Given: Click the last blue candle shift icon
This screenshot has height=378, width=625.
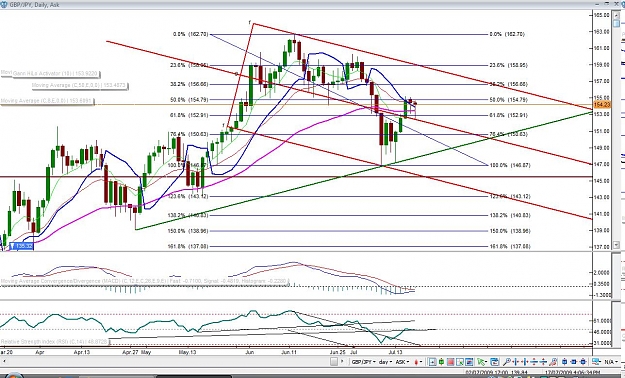Looking at the screenshot, I should click(583, 362).
